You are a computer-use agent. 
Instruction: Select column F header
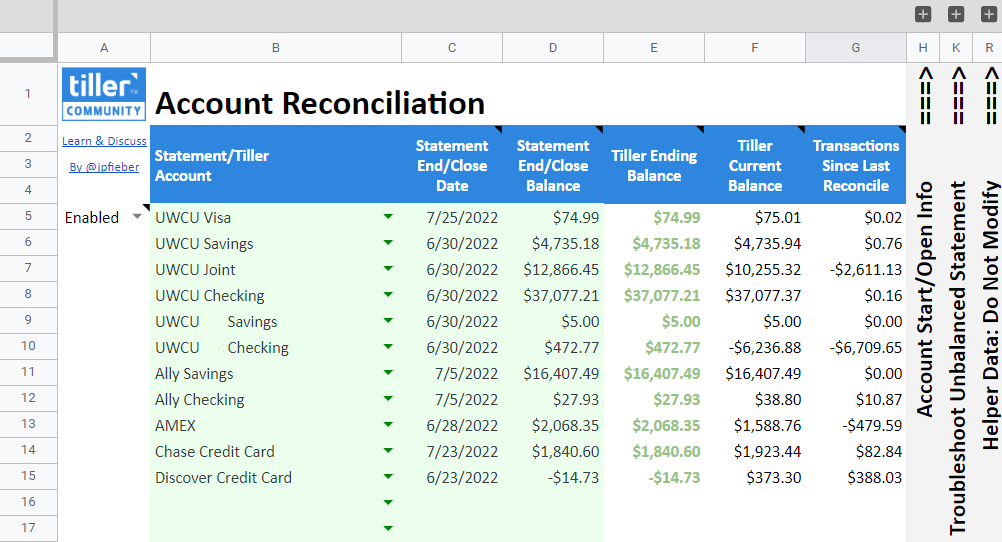tap(755, 48)
